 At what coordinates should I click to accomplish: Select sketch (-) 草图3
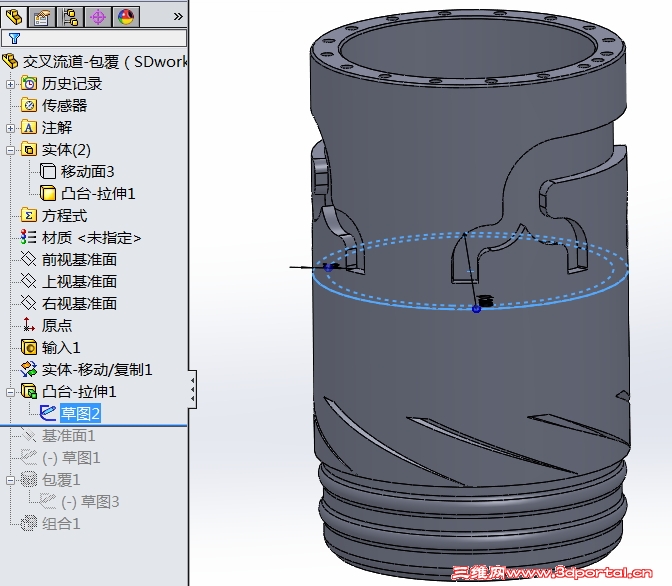pyautogui.click(x=90, y=502)
